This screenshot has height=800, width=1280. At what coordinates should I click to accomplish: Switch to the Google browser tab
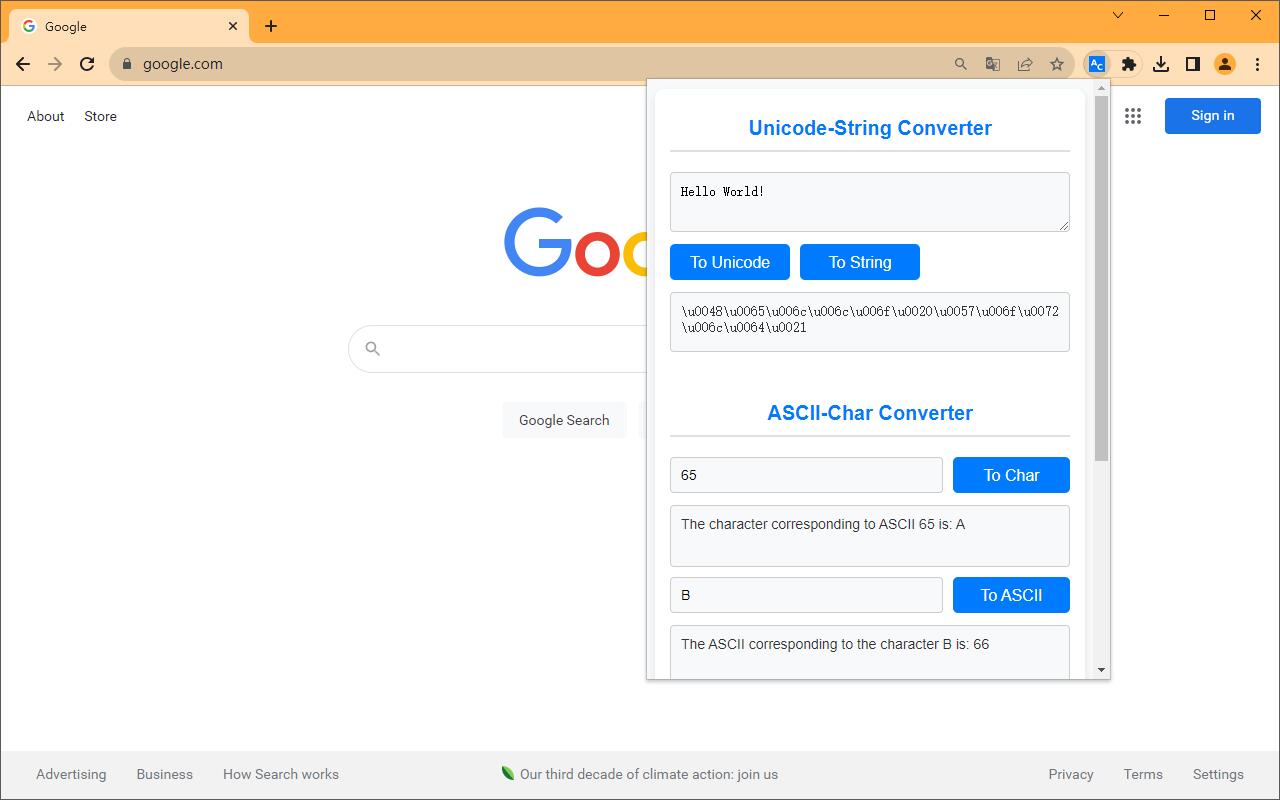coord(120,26)
